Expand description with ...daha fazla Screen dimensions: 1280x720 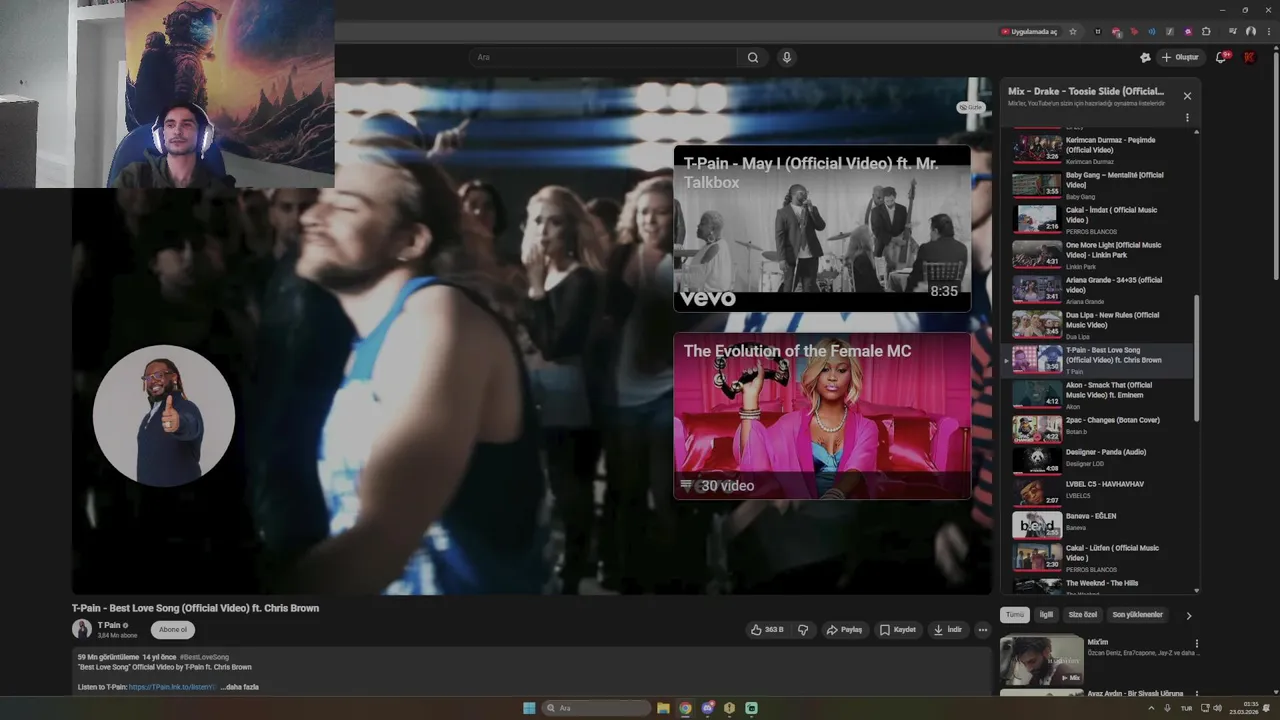click(x=240, y=687)
